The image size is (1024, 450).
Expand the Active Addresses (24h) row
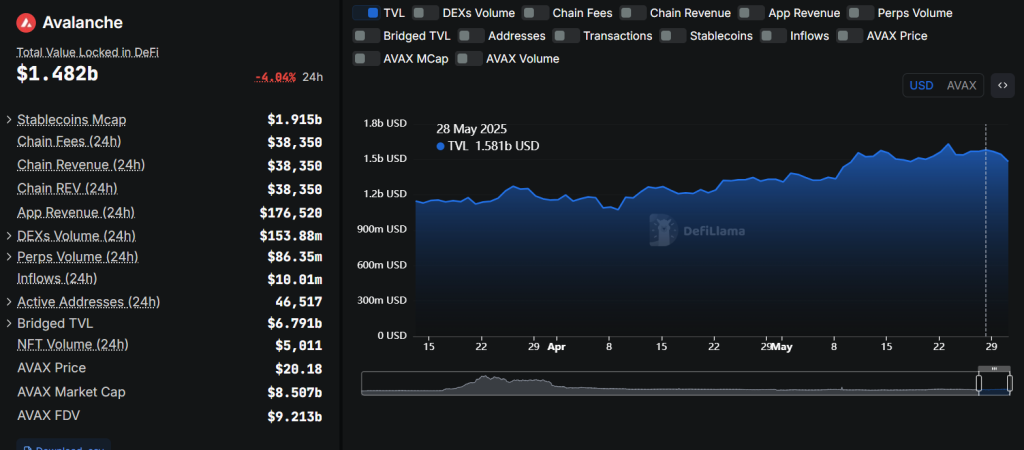coord(9,302)
